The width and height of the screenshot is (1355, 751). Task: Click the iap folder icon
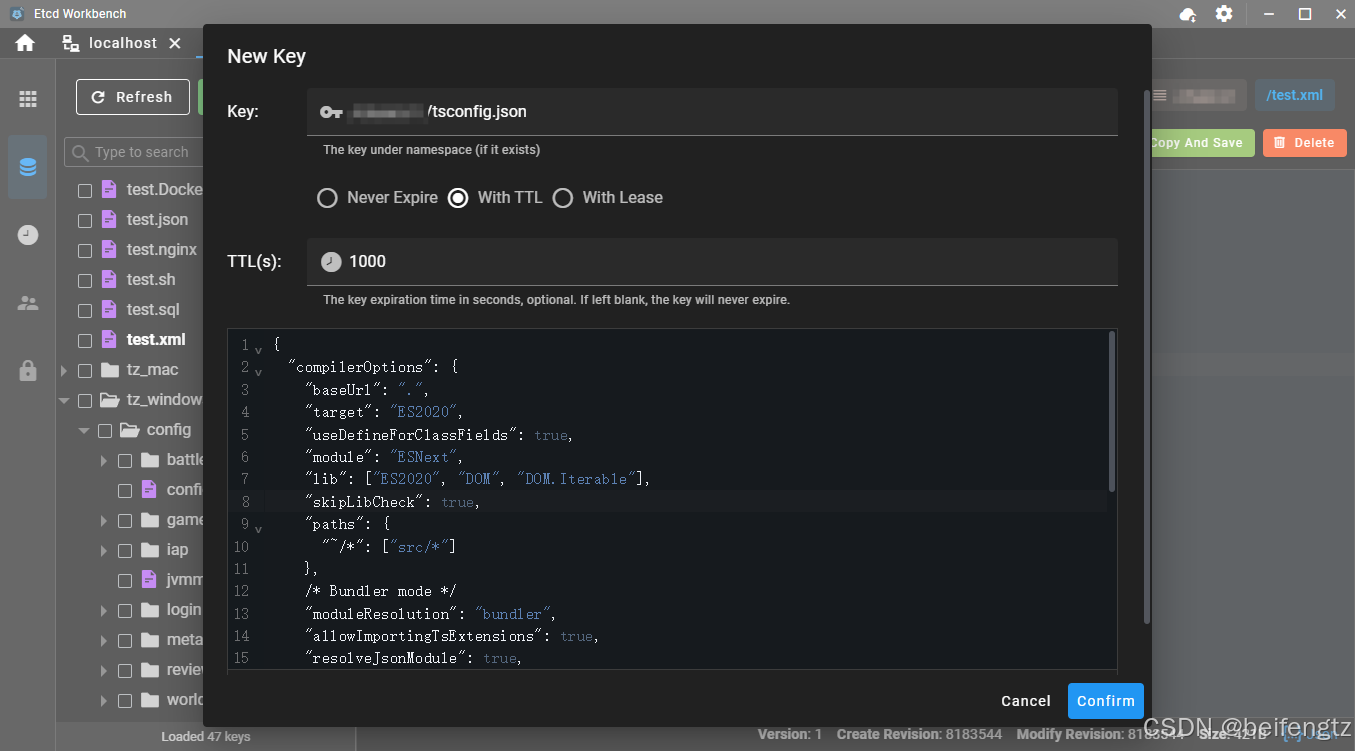[150, 550]
